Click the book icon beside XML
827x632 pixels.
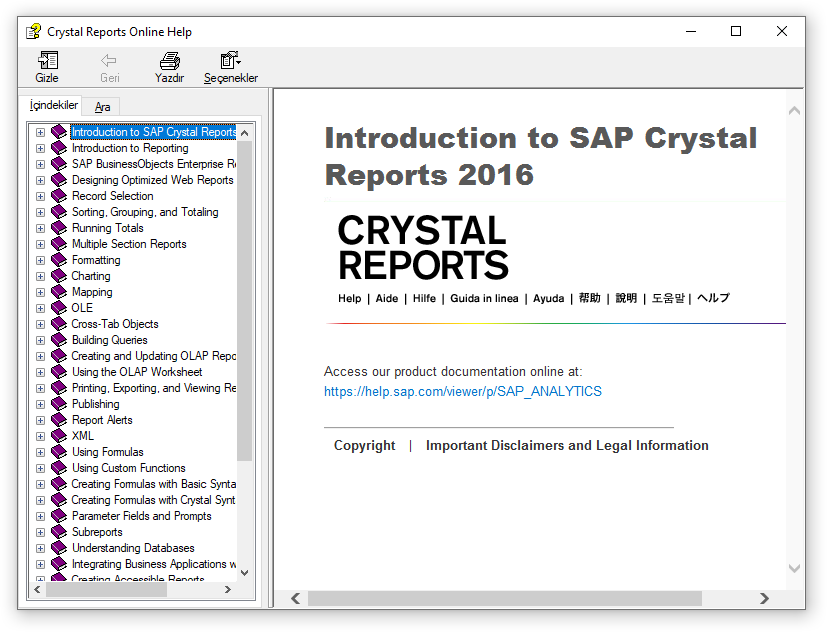click(59, 436)
